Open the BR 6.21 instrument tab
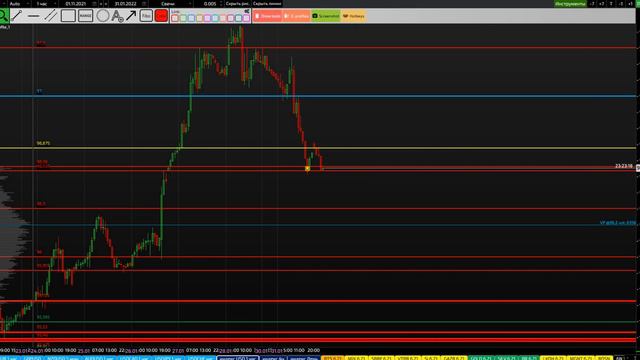The width and height of the screenshot is (640, 360). (529, 358)
